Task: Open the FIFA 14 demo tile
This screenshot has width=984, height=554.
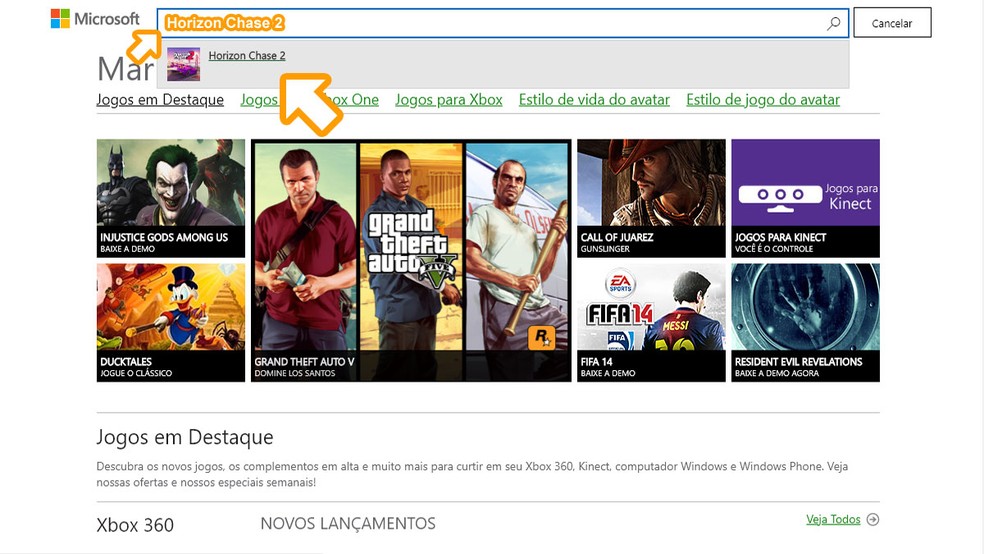Action: [651, 322]
